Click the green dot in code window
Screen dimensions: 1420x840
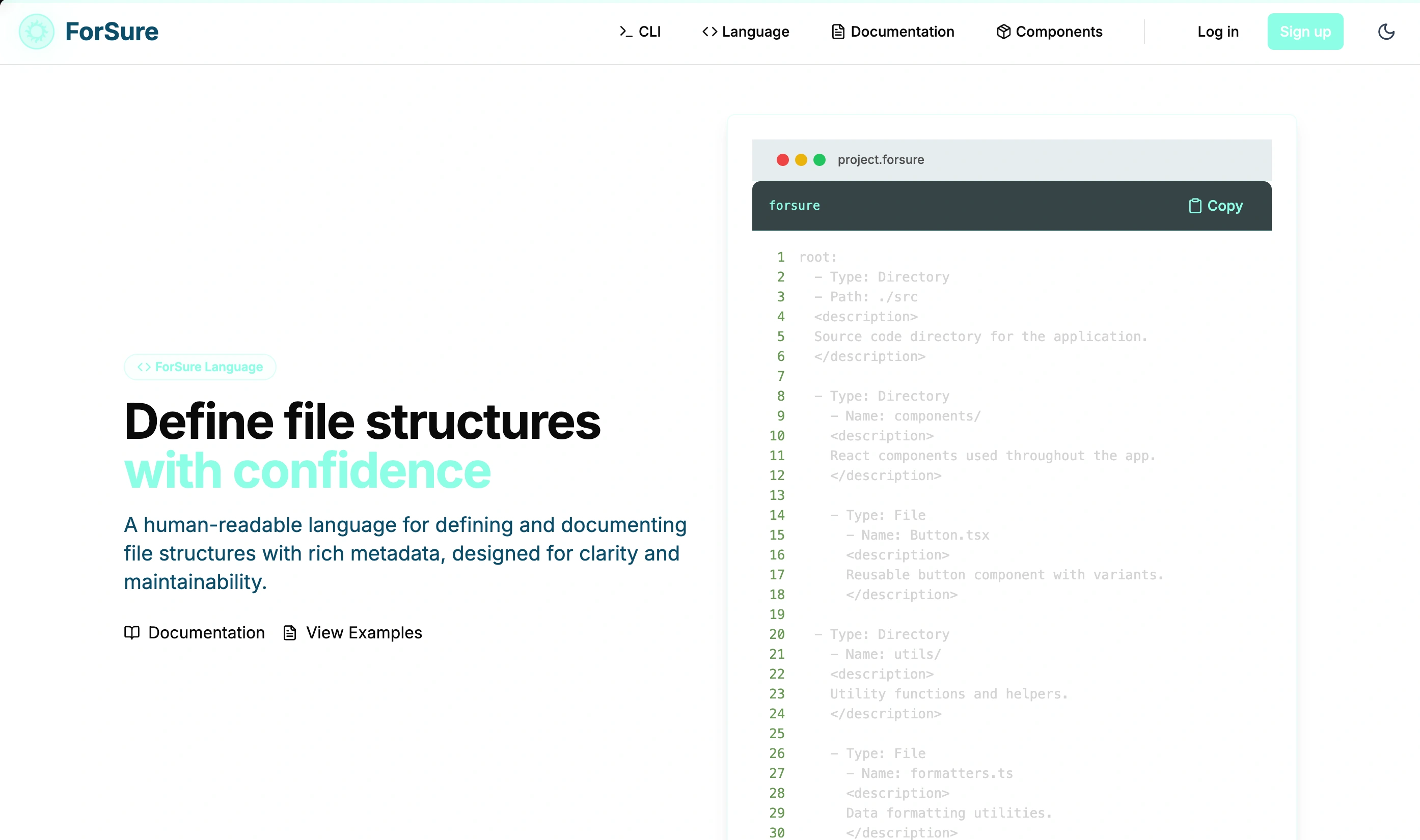[820, 160]
